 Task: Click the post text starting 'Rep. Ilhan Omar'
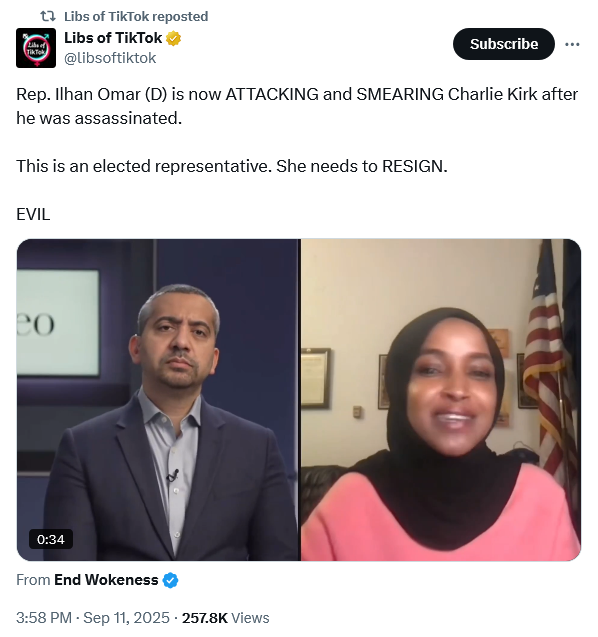coord(297,106)
